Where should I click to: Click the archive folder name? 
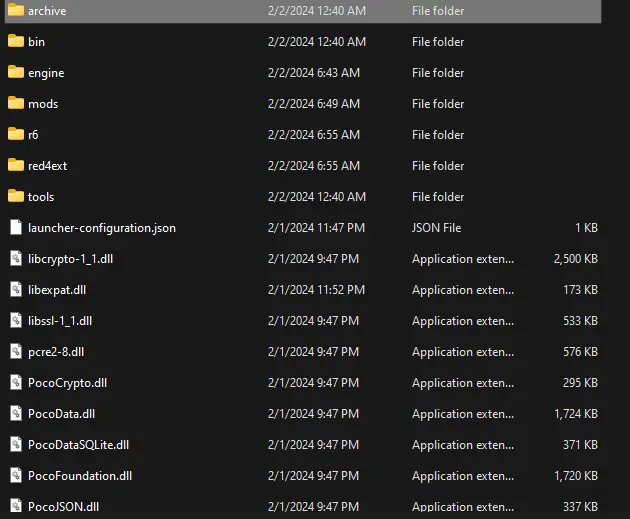[x=47, y=11]
